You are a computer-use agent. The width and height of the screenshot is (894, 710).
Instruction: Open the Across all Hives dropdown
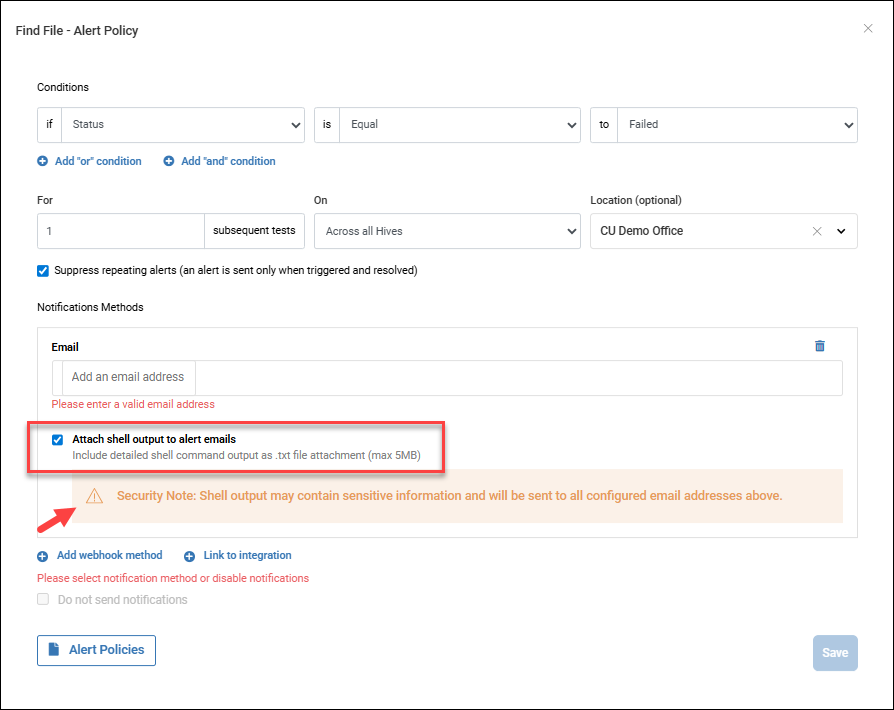point(447,231)
